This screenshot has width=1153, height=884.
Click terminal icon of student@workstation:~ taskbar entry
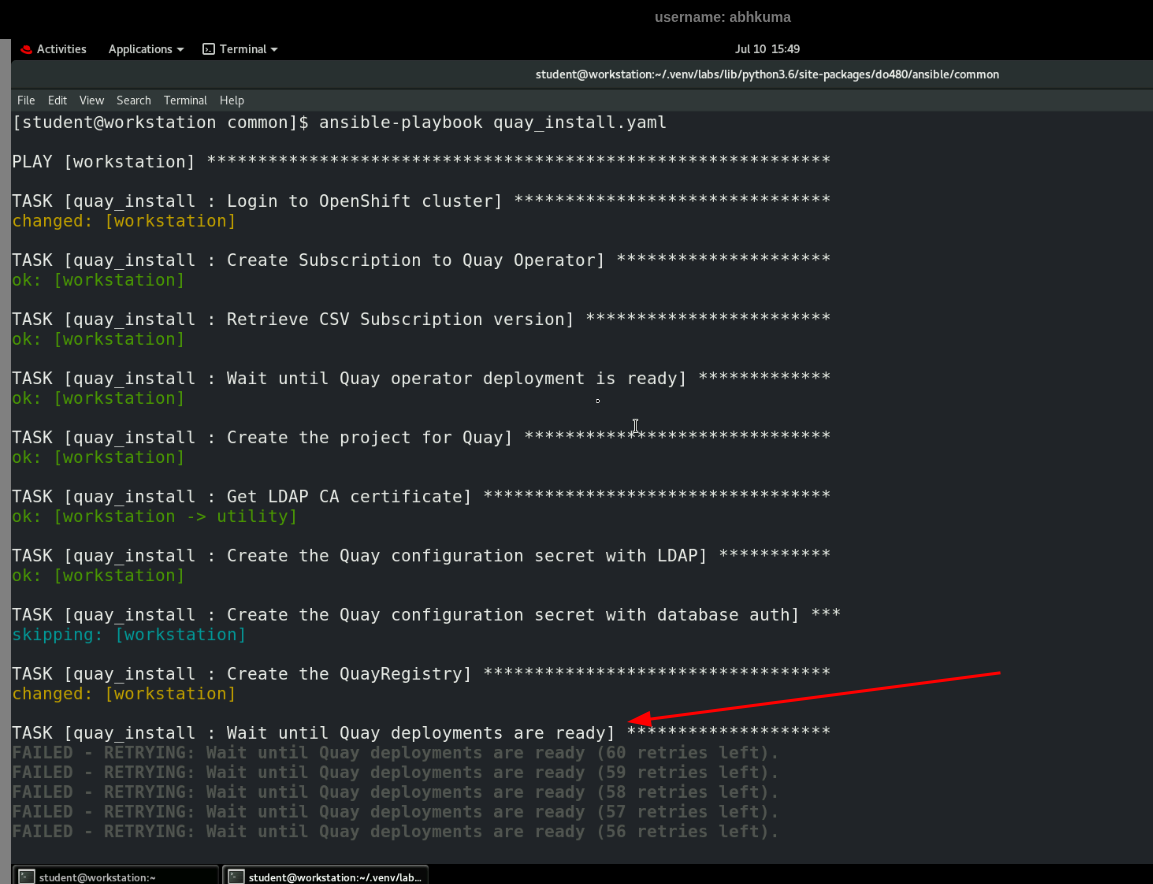26,877
